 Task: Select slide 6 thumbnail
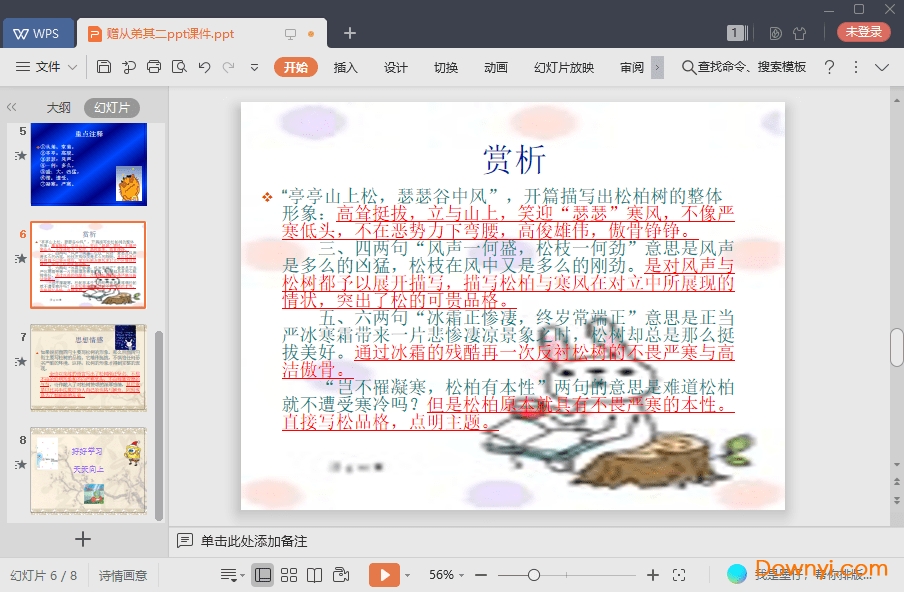[x=88, y=265]
